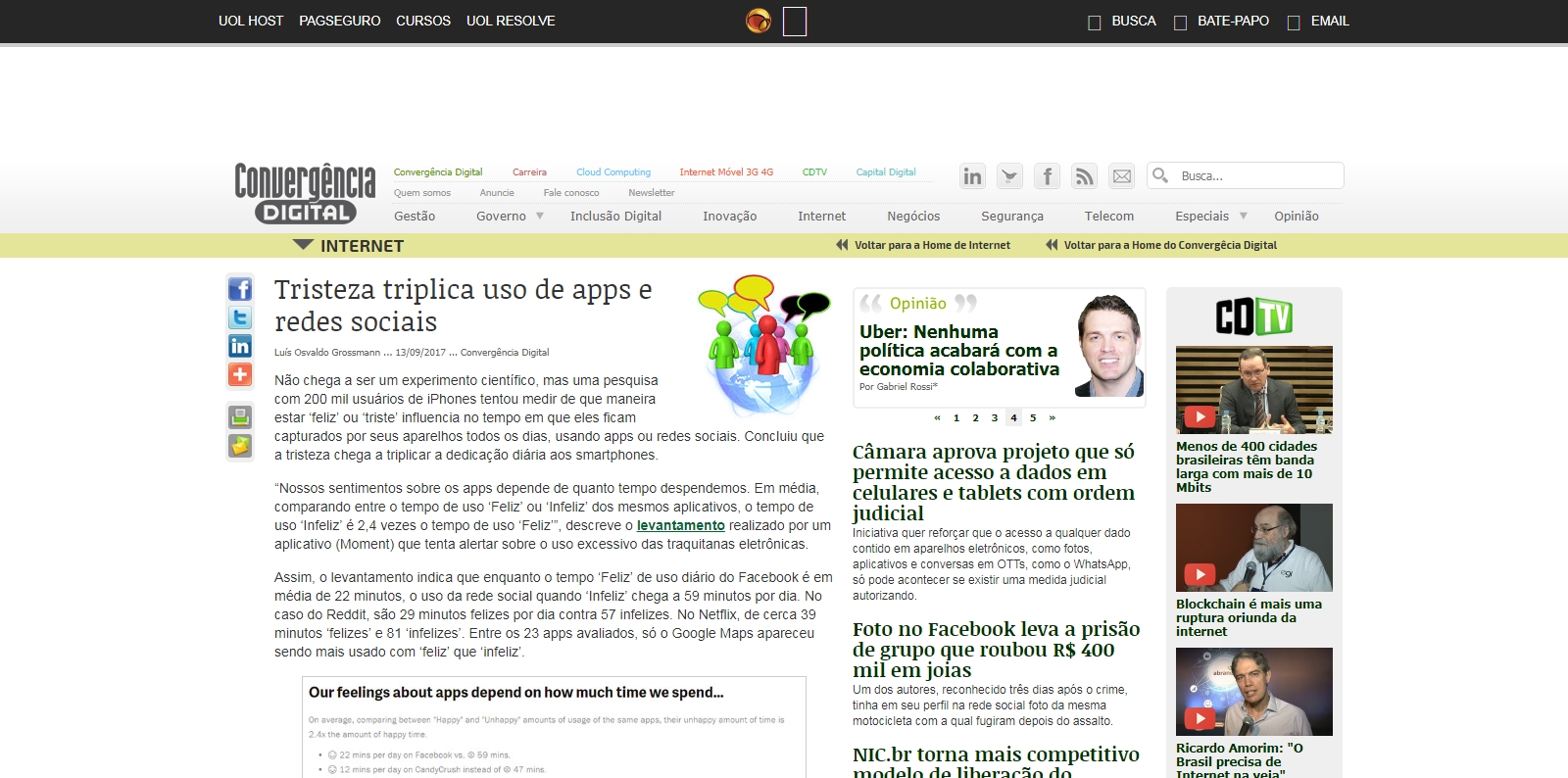Viewport: 1568px width, 778px height.
Task: Open the Gestão menu
Action: click(x=415, y=217)
